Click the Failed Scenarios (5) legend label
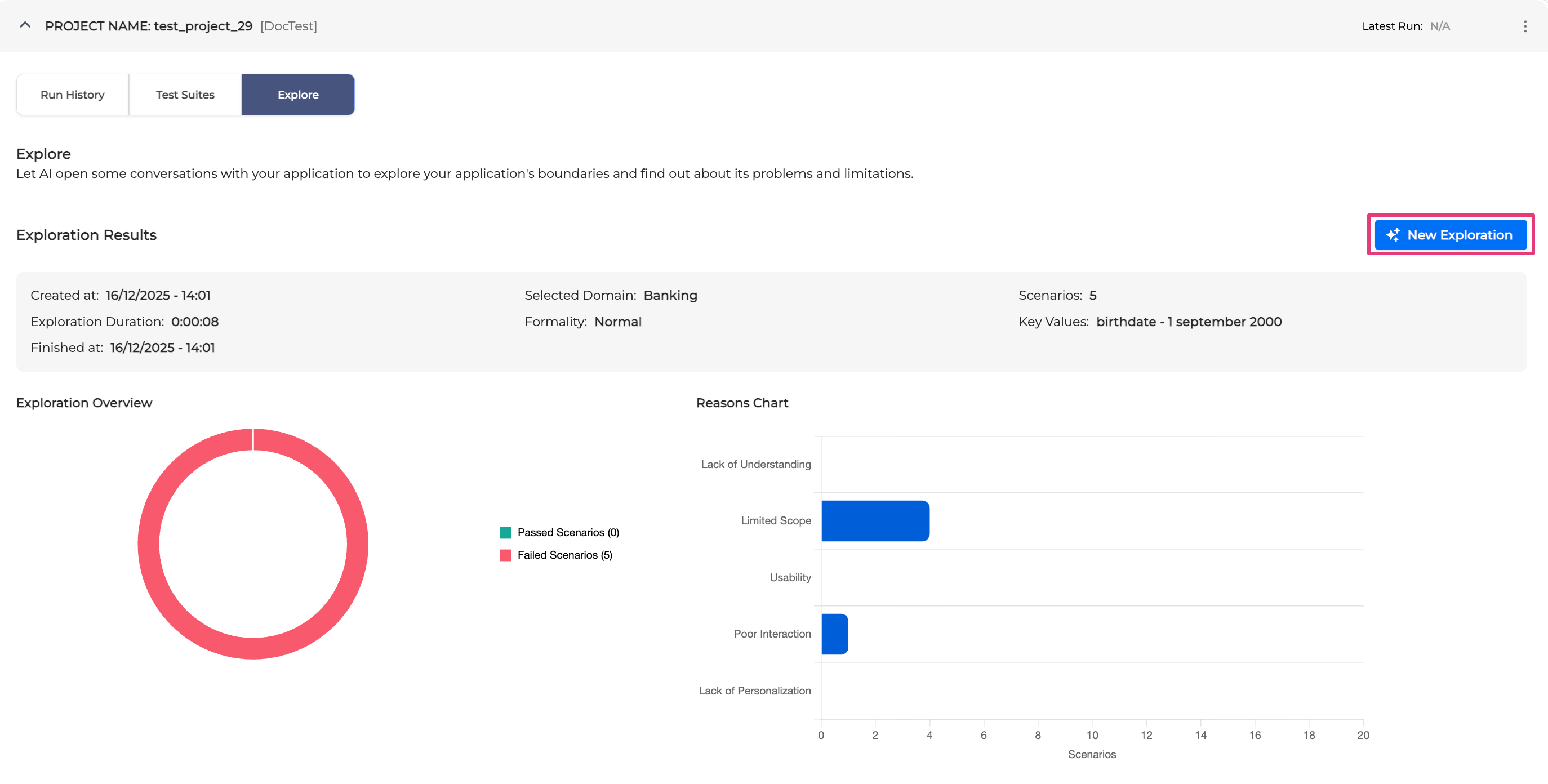Viewport: 1548px width, 784px height. pyautogui.click(x=564, y=555)
